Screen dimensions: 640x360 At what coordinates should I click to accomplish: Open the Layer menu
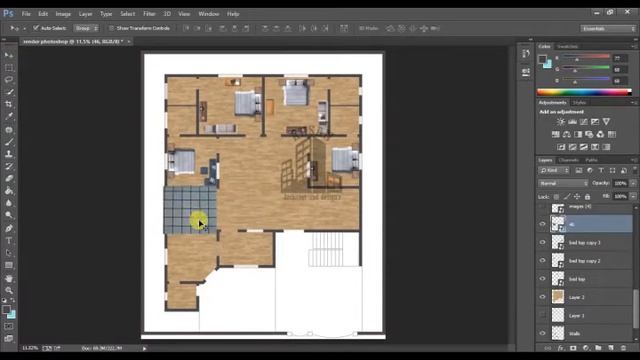tap(85, 14)
